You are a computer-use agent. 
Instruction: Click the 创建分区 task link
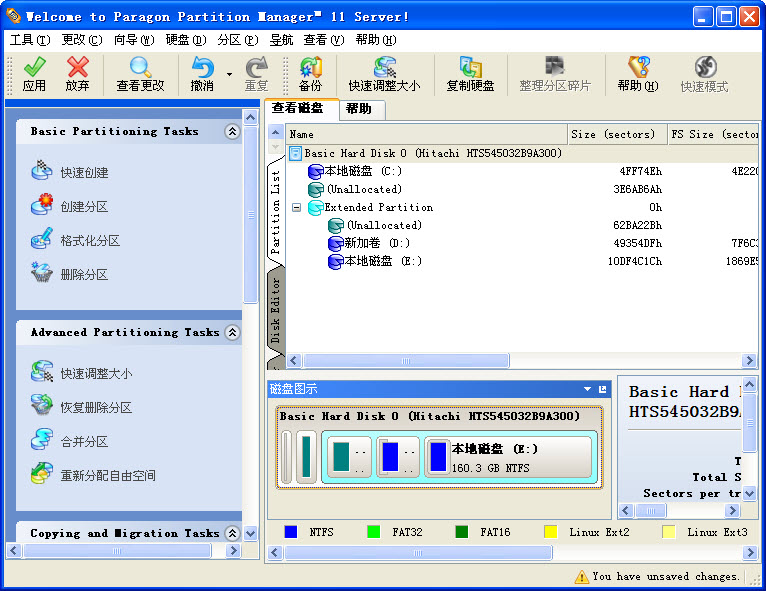(83, 206)
